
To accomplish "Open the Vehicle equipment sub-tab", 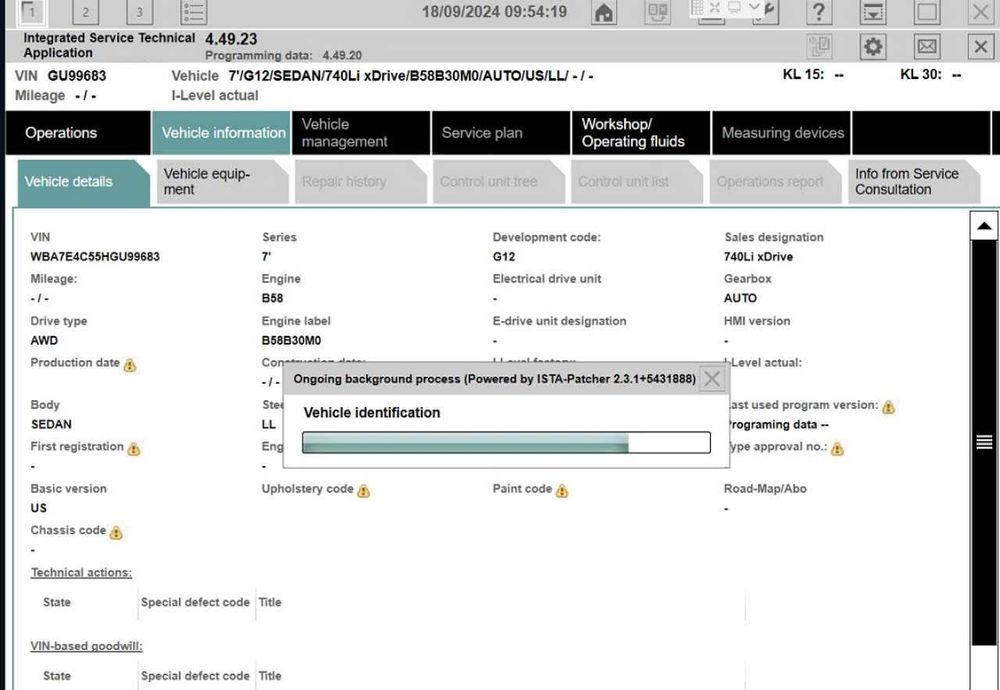I will click(223, 182).
